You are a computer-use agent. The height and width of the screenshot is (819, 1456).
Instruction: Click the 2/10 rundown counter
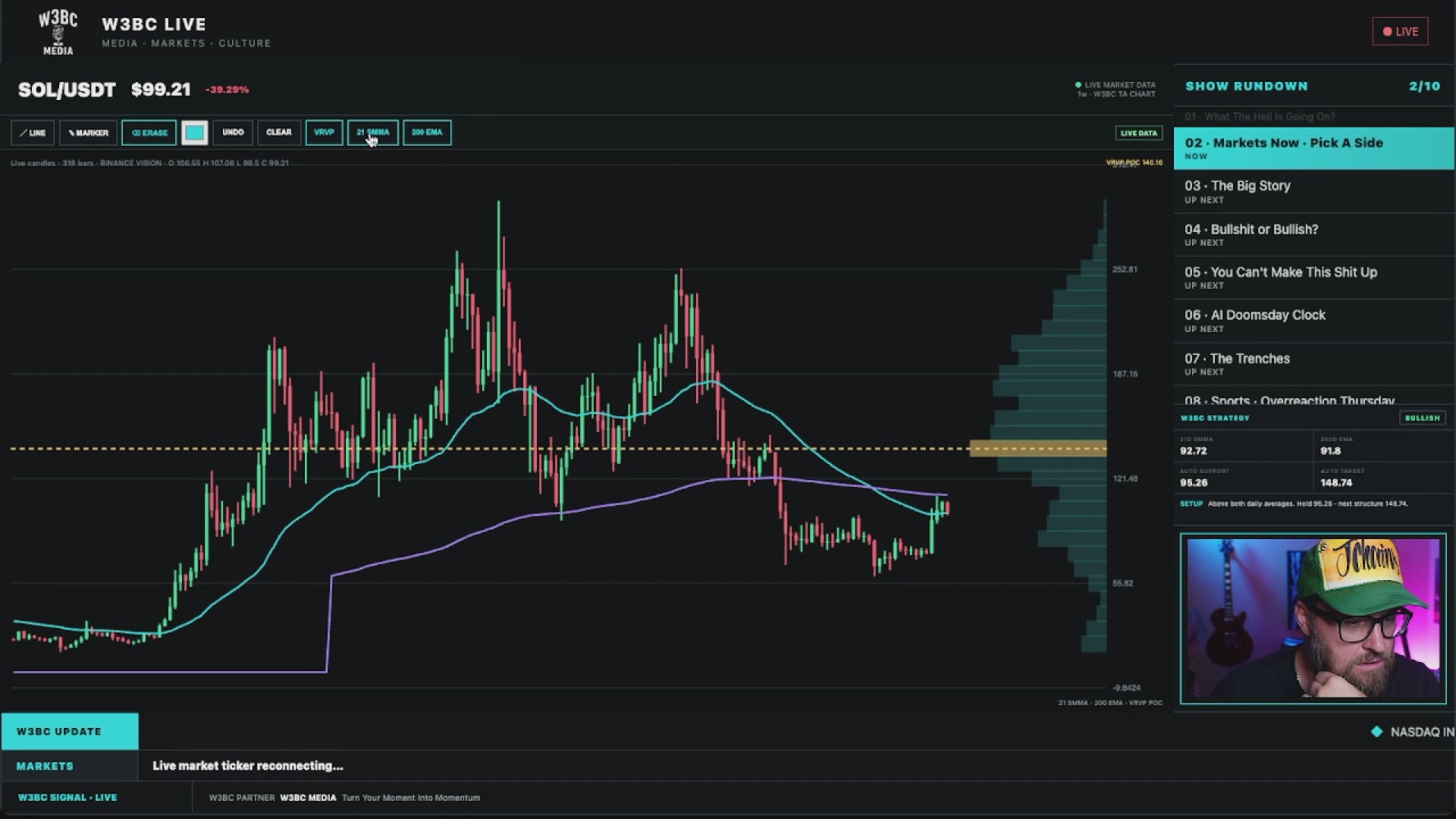point(1424,86)
